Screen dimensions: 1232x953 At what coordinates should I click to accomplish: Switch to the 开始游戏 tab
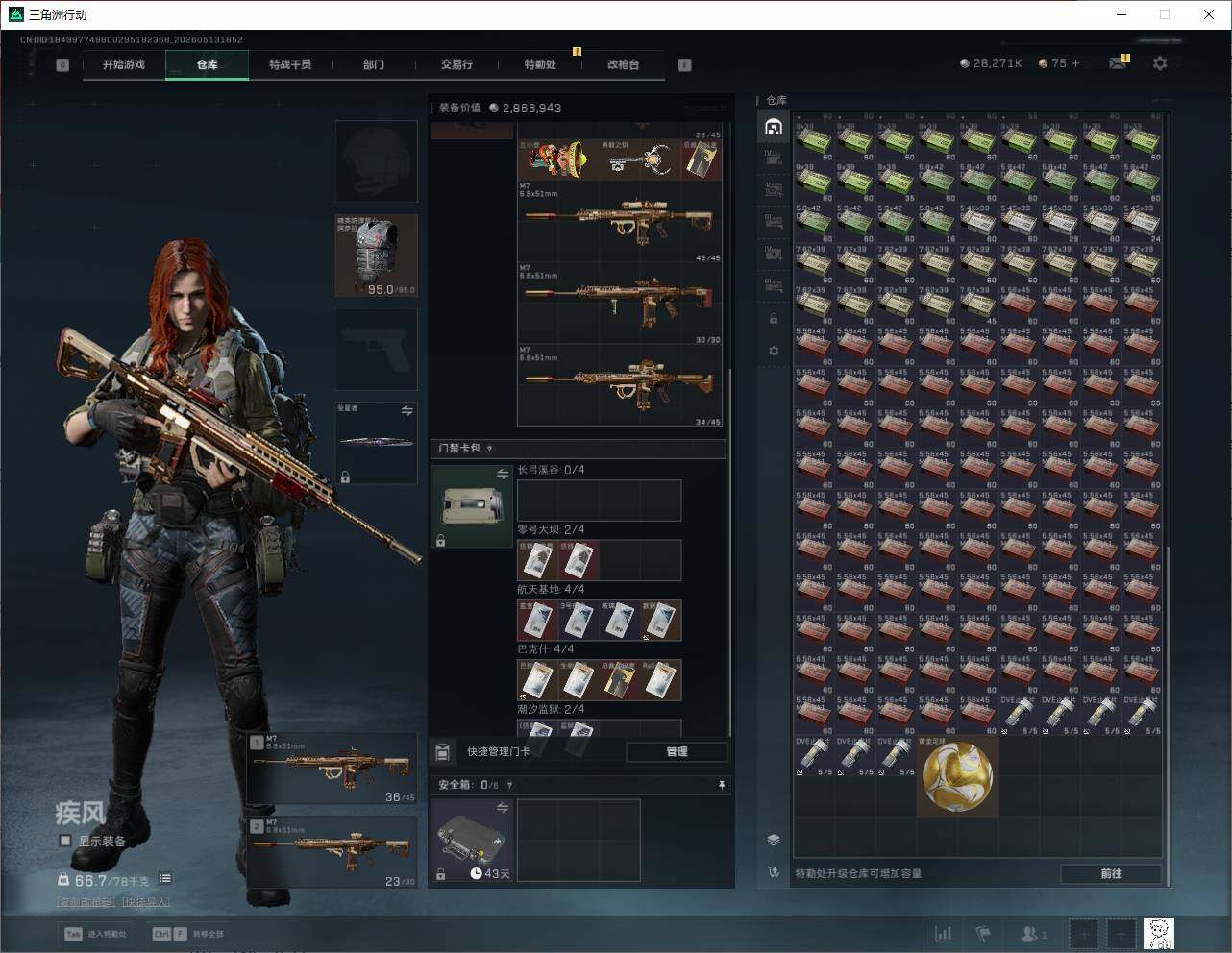(x=124, y=64)
